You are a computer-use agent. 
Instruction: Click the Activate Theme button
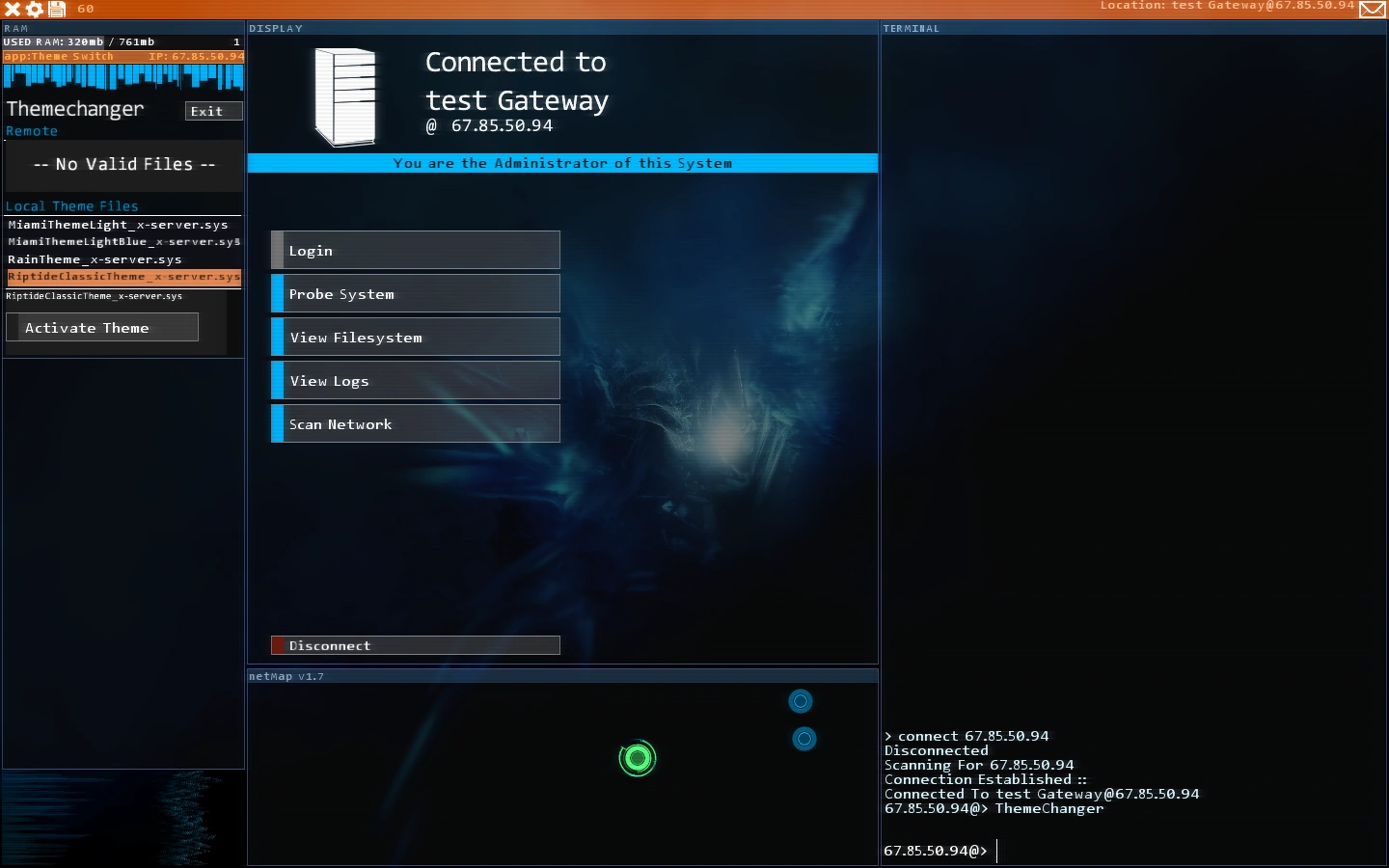tap(102, 327)
